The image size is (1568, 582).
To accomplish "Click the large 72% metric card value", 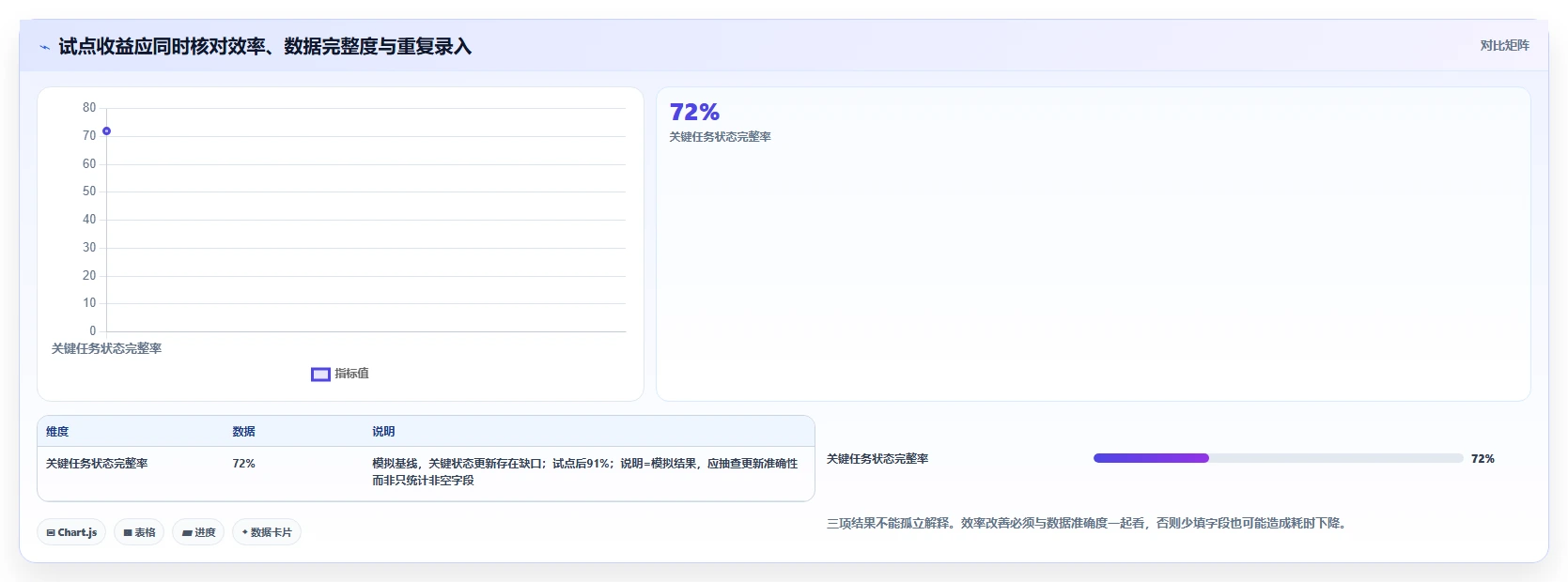I will tap(694, 113).
